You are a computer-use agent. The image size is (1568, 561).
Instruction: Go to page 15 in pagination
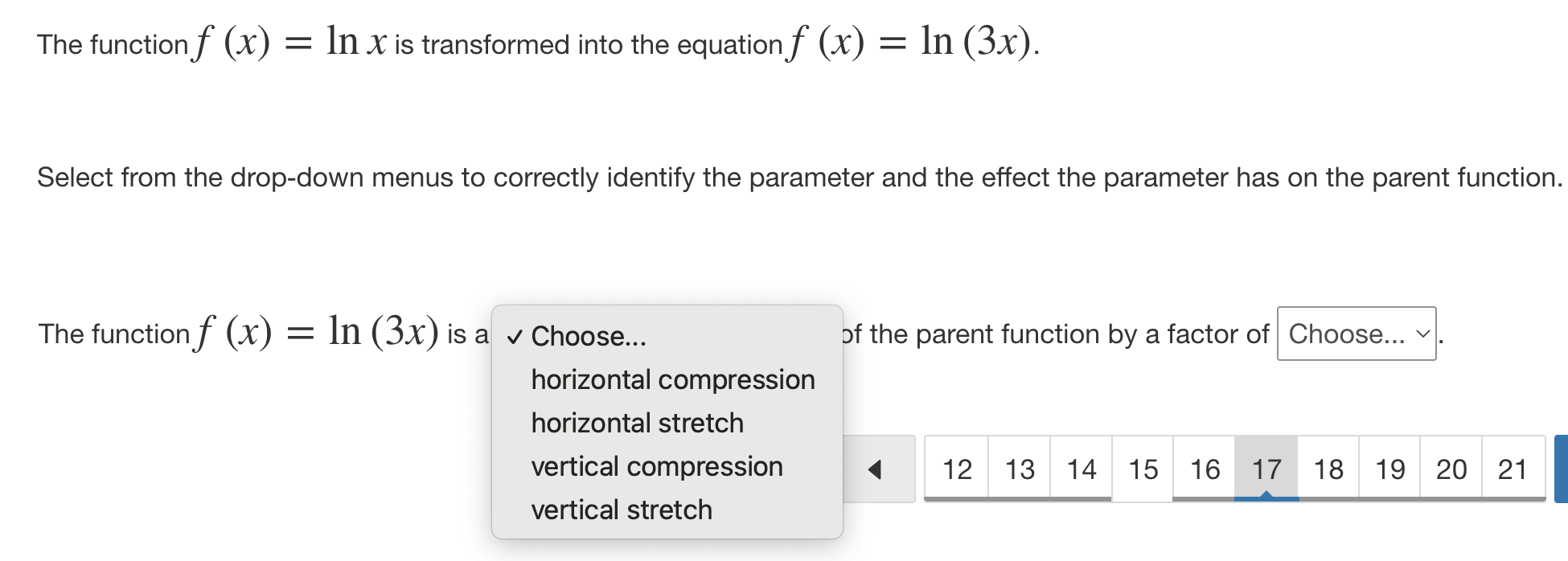pyautogui.click(x=1143, y=469)
